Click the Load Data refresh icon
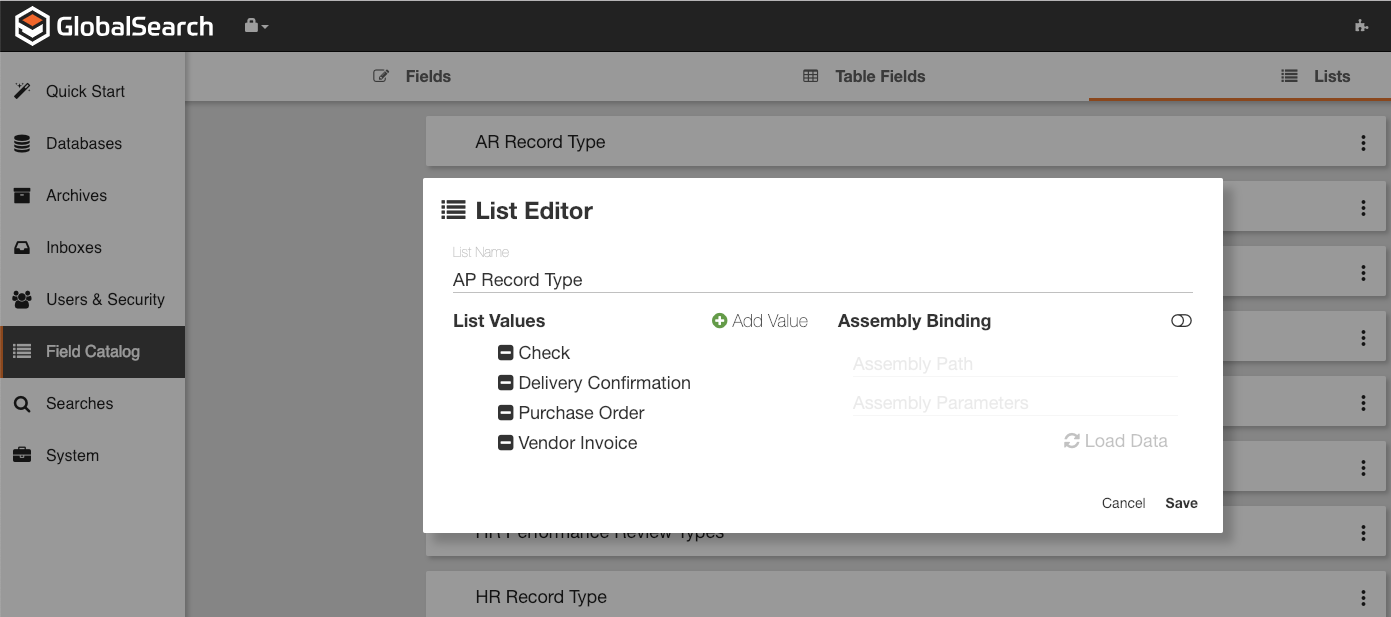1391x617 pixels. point(1072,441)
